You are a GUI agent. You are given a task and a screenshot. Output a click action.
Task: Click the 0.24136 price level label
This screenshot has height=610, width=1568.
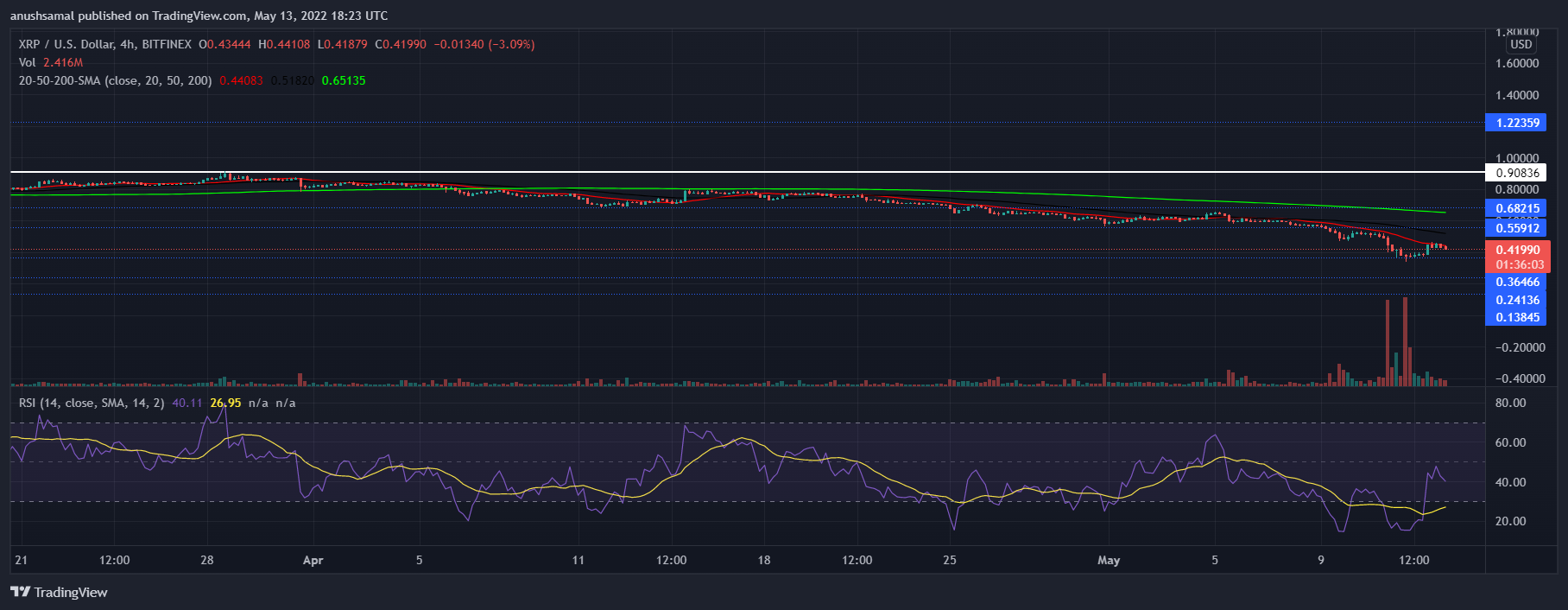tap(1517, 300)
